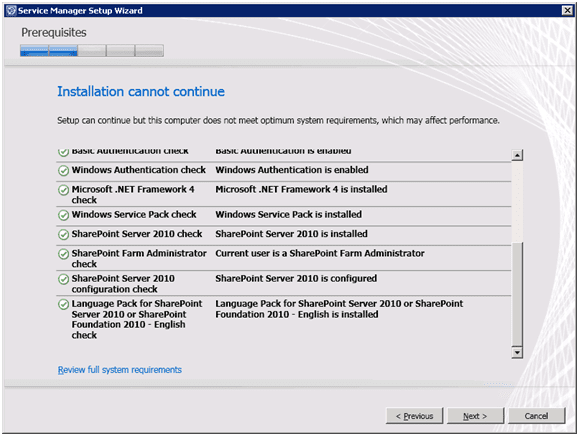Click the 'Prerequisites' page title

54,33
